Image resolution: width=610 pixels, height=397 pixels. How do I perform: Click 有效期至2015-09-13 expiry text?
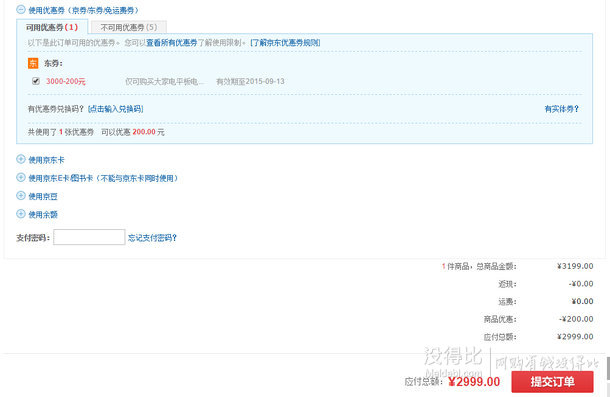[250, 81]
